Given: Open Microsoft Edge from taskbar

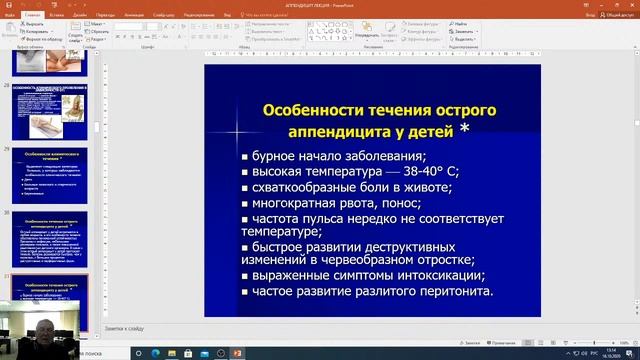Looking at the screenshot, I should (x=156, y=353).
